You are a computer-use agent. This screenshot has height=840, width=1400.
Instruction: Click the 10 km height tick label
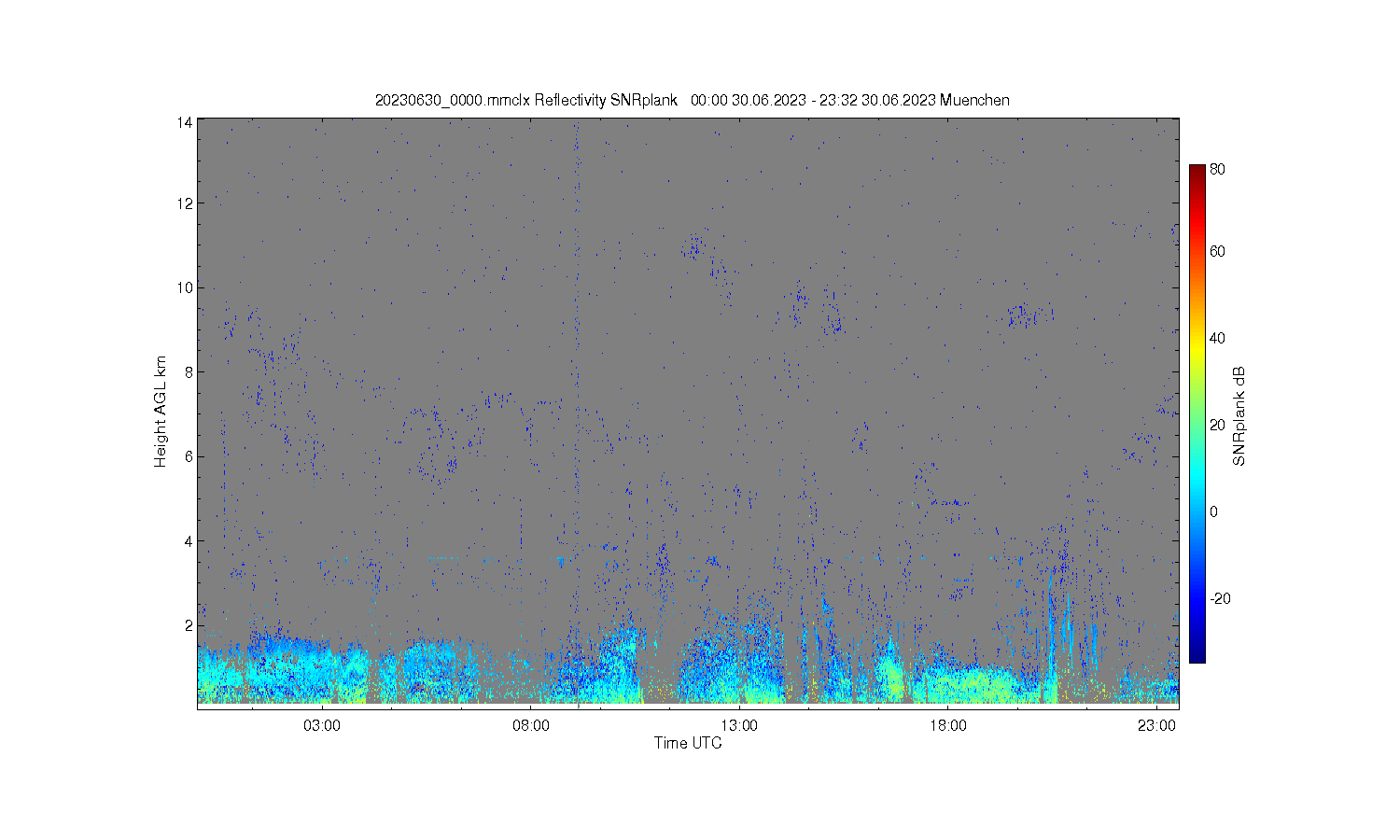point(185,287)
